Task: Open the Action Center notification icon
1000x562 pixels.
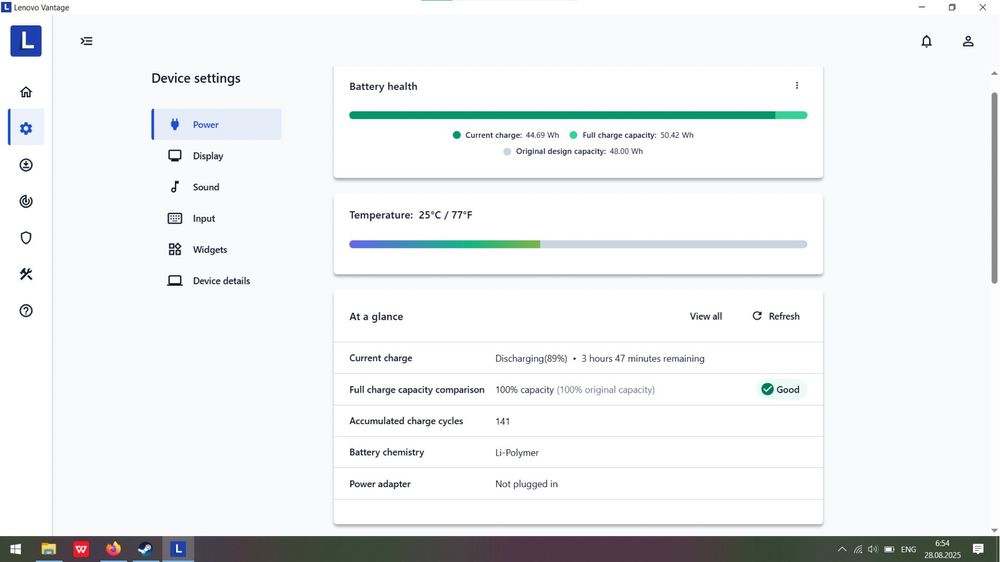Action: click(978, 549)
